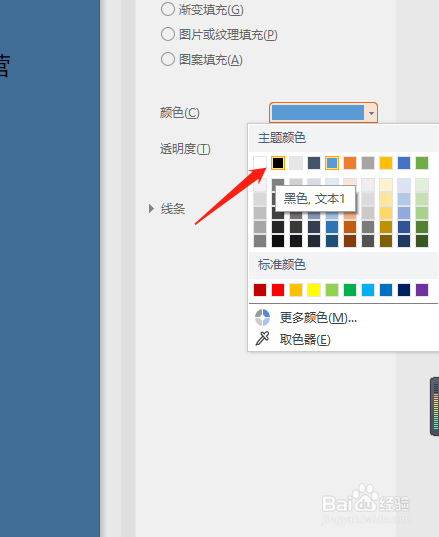
Task: Pick medium gray theme color in top row
Action: pyautogui.click(x=368, y=163)
